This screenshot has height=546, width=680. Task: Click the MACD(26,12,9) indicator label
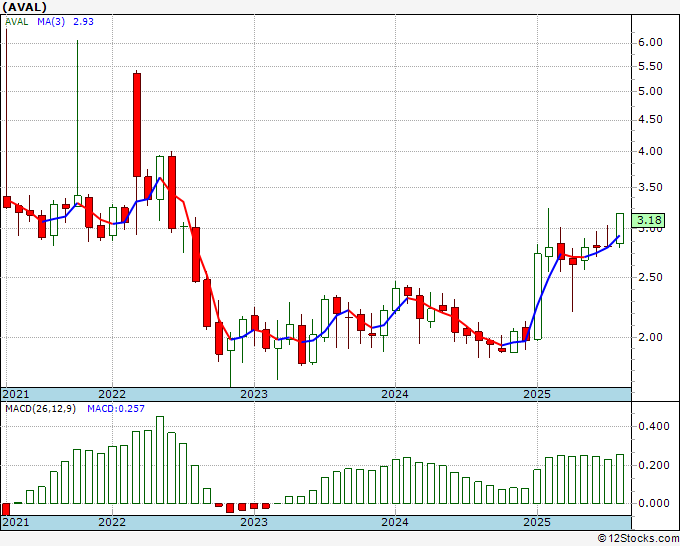click(x=40, y=409)
